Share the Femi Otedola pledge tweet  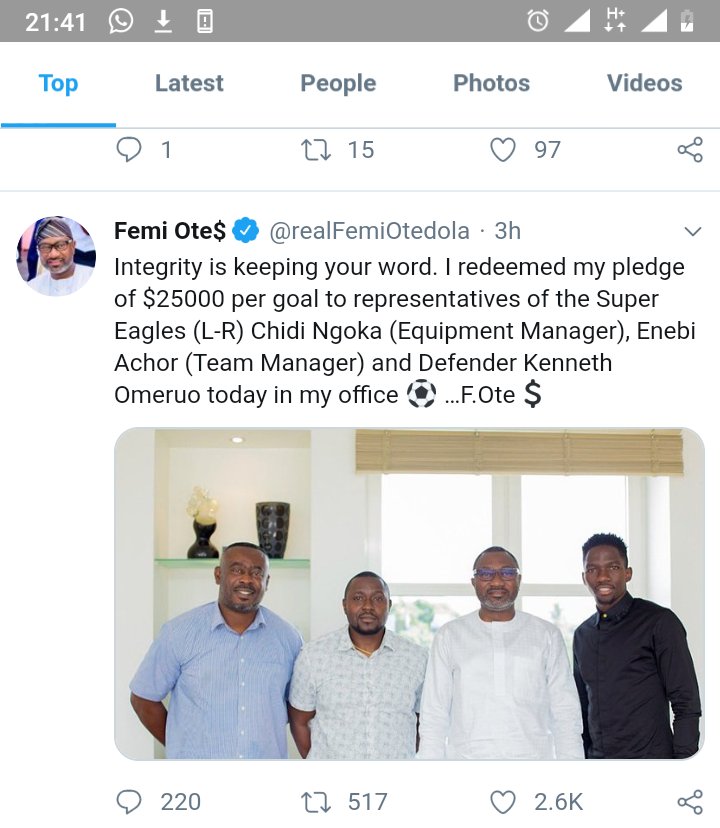tap(690, 801)
